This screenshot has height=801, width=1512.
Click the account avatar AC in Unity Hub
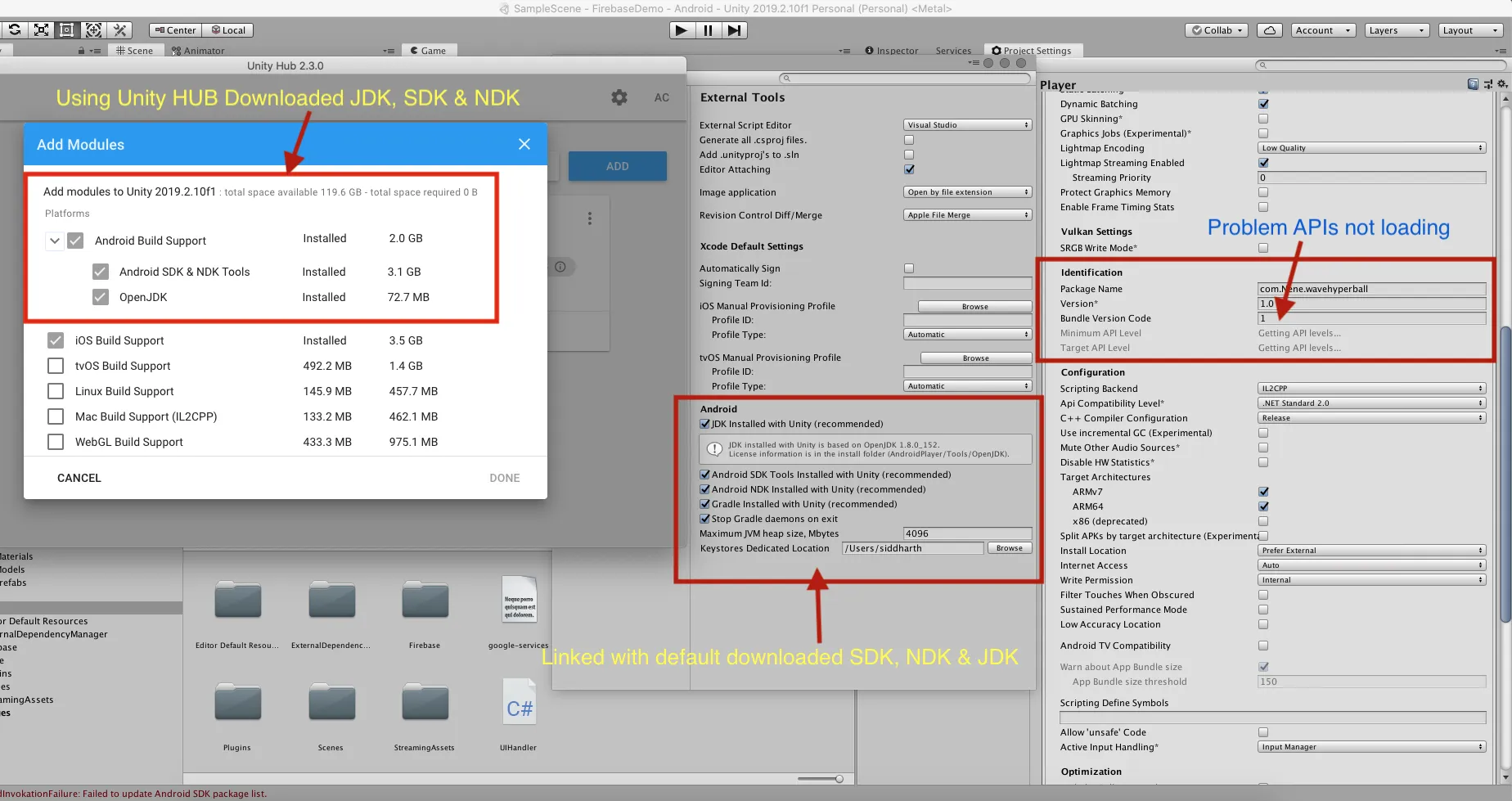tap(661, 97)
